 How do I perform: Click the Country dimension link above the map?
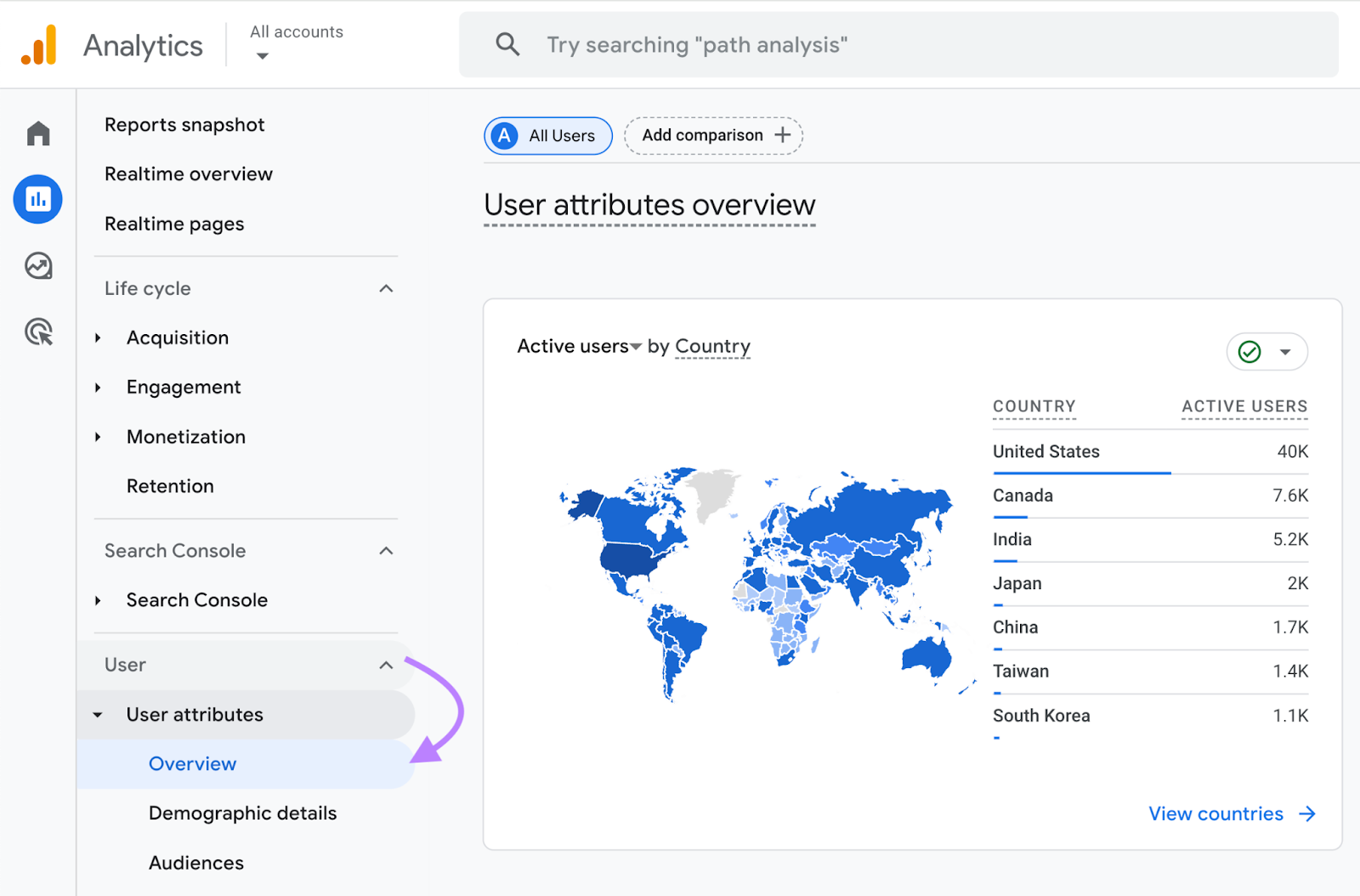[712, 346]
